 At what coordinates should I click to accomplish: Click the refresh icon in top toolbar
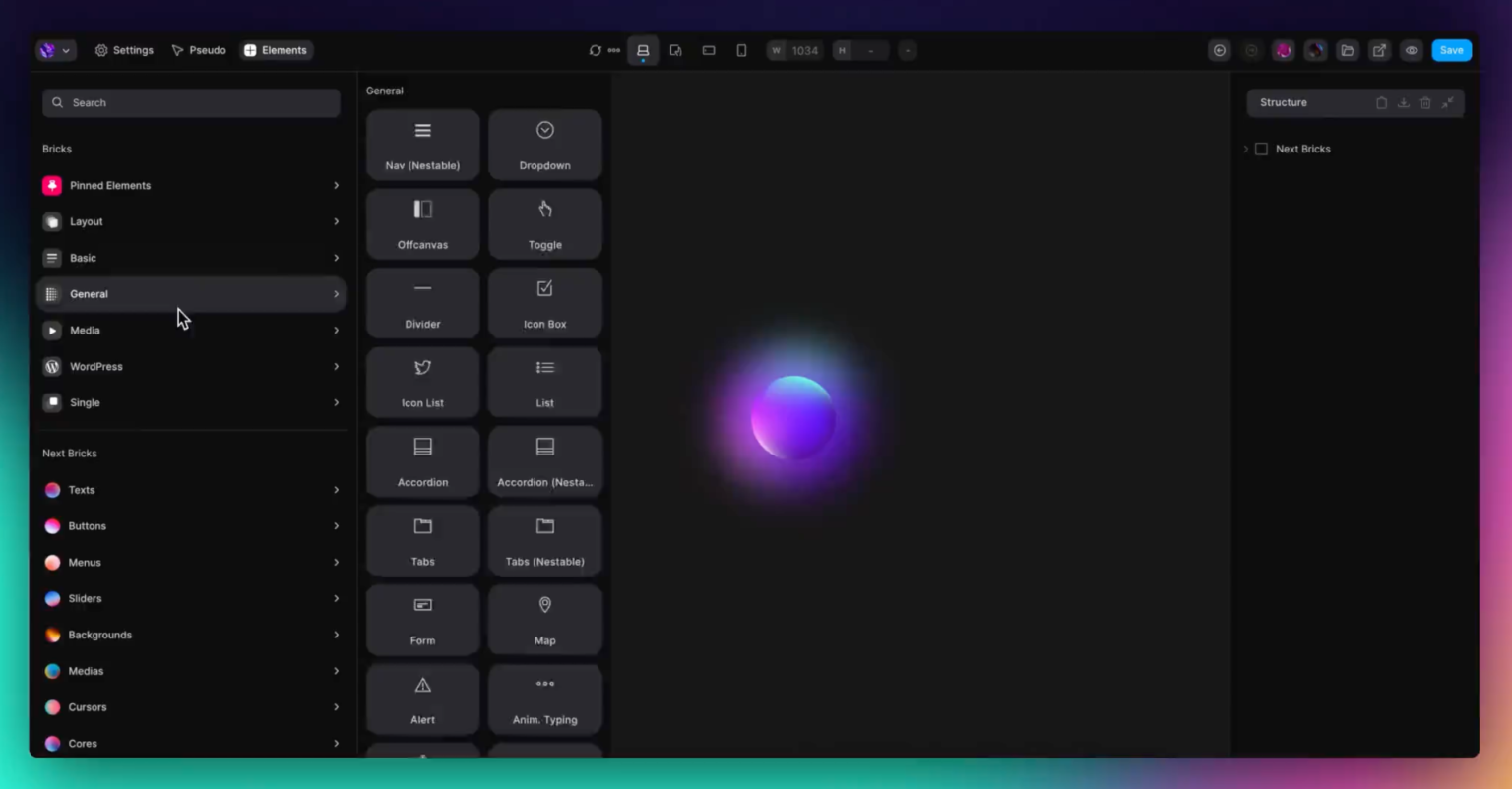tap(595, 50)
